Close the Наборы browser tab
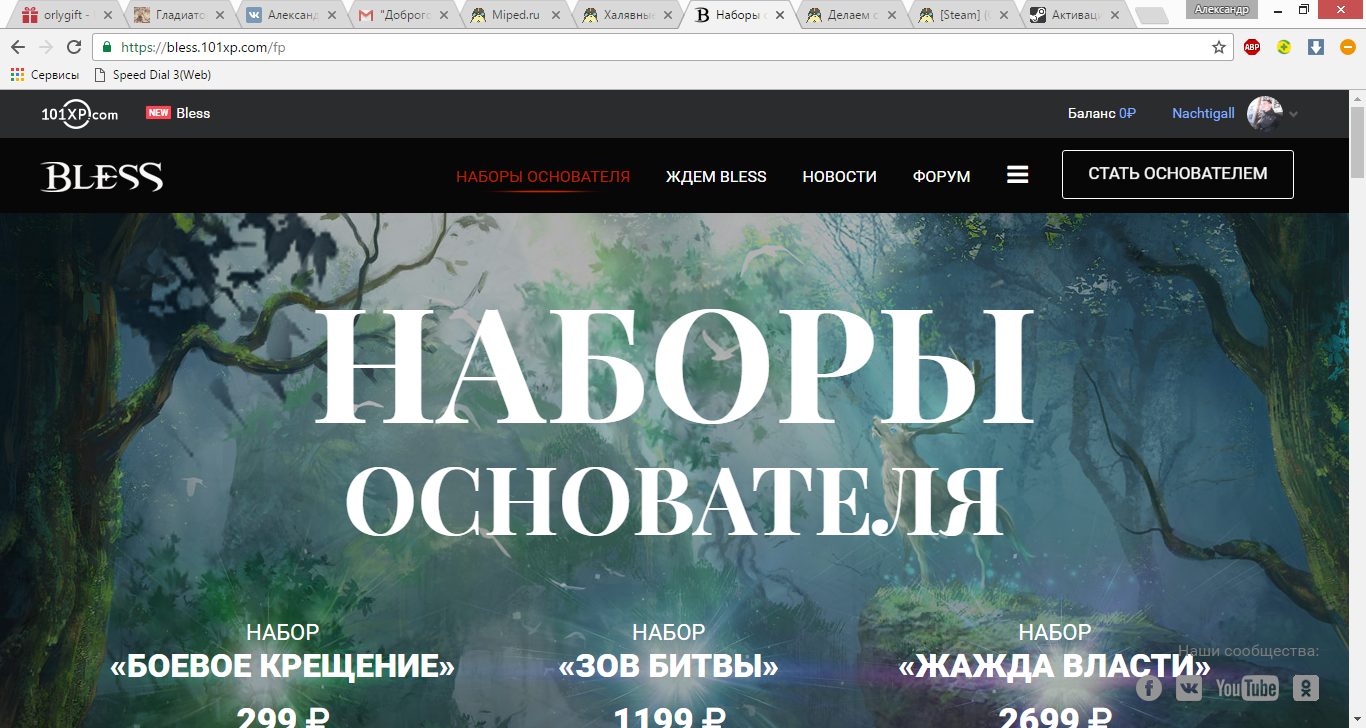The height and width of the screenshot is (728, 1366). [x=780, y=15]
